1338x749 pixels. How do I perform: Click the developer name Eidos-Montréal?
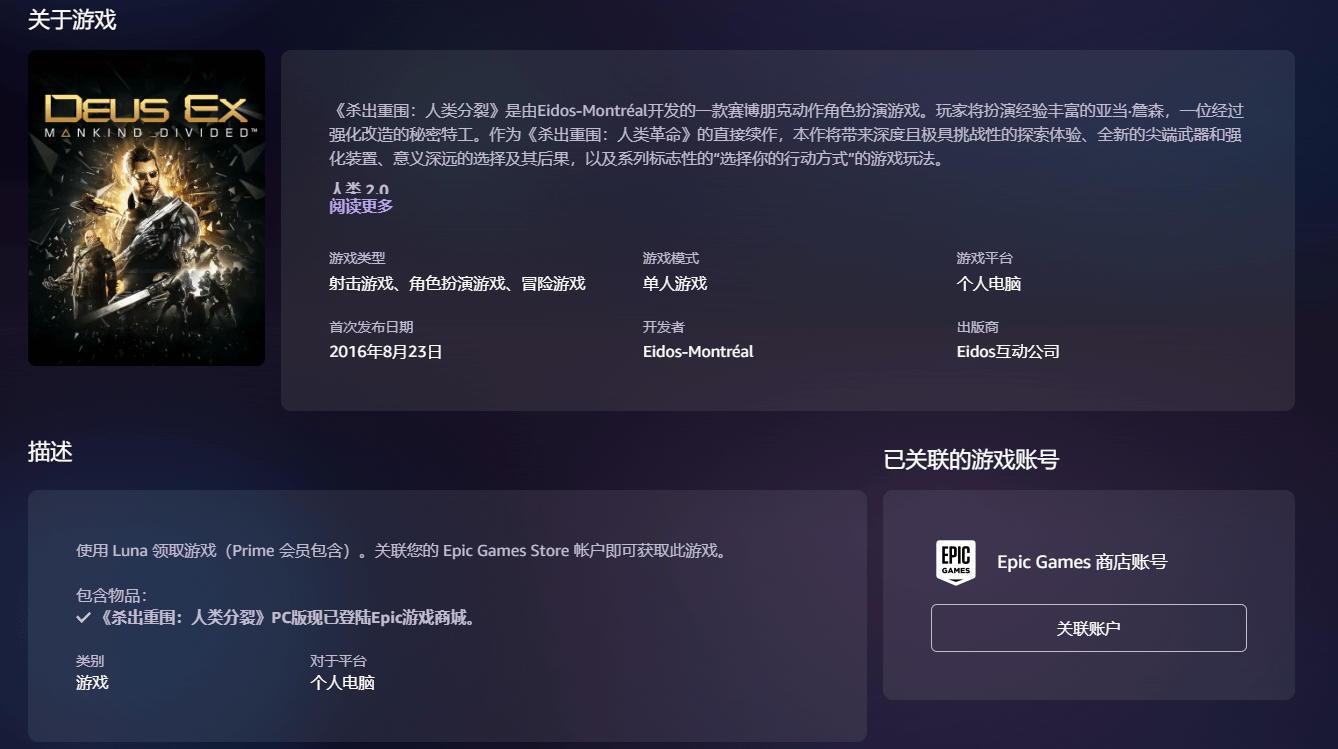pos(698,352)
